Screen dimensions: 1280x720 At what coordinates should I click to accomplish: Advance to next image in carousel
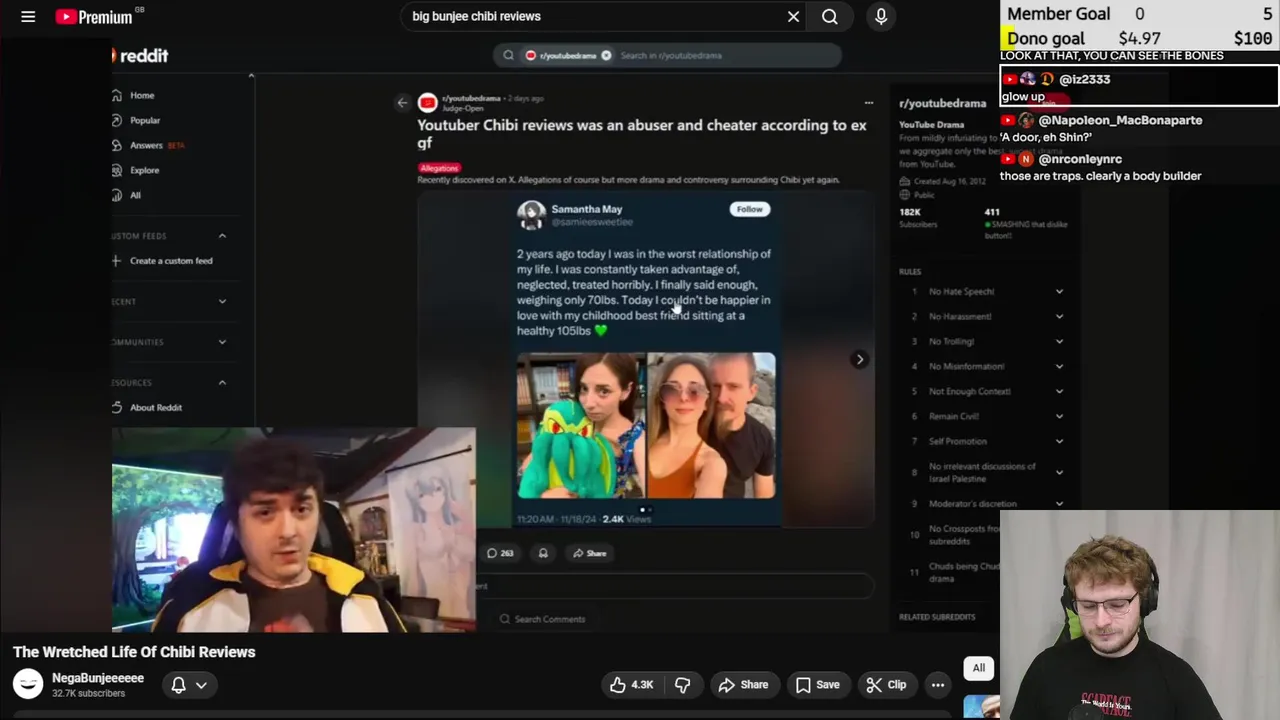[x=859, y=359]
